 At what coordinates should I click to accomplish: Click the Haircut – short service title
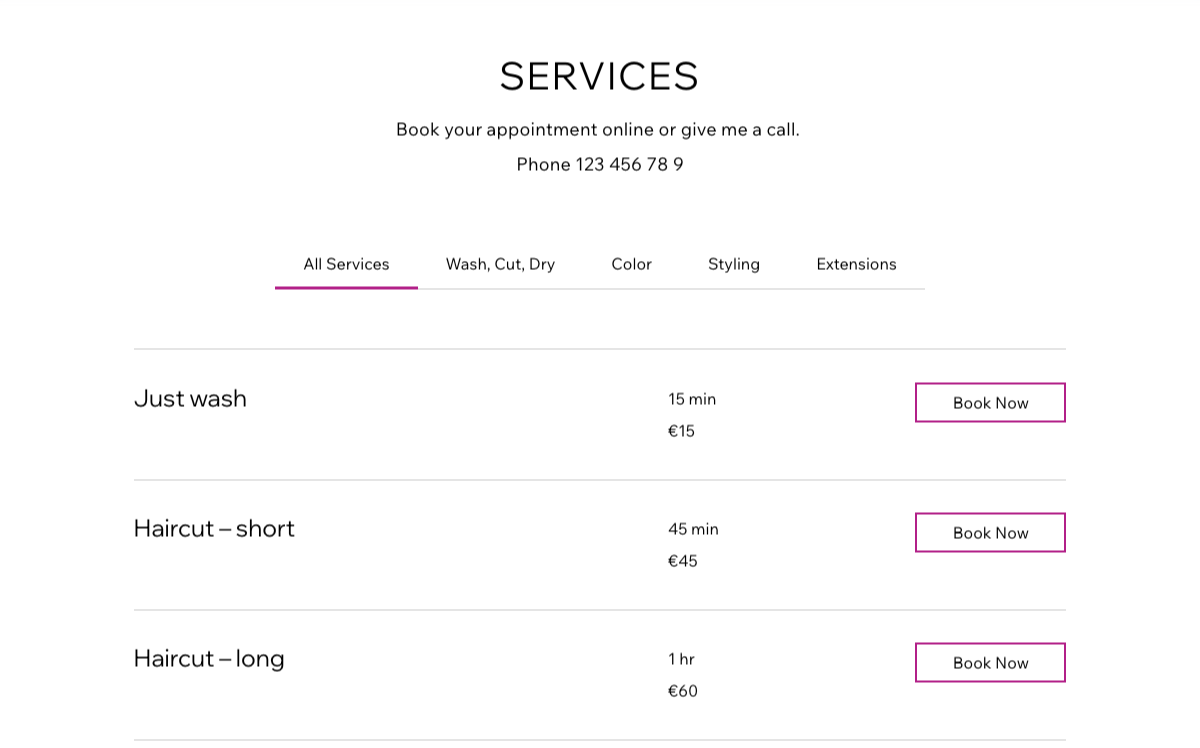214,529
